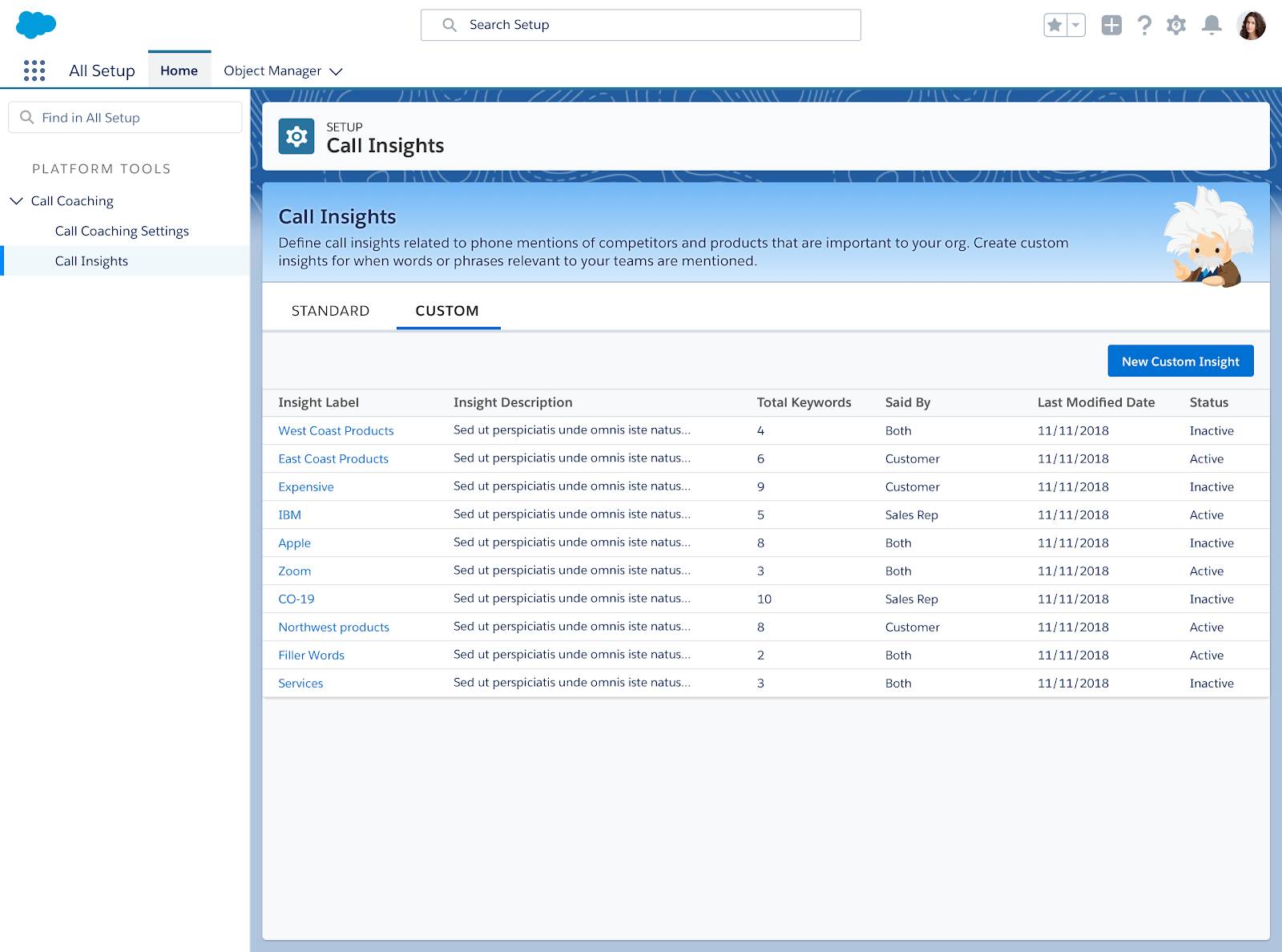The width and height of the screenshot is (1282, 952).
Task: Open notifications with the bell icon
Action: tap(1210, 25)
